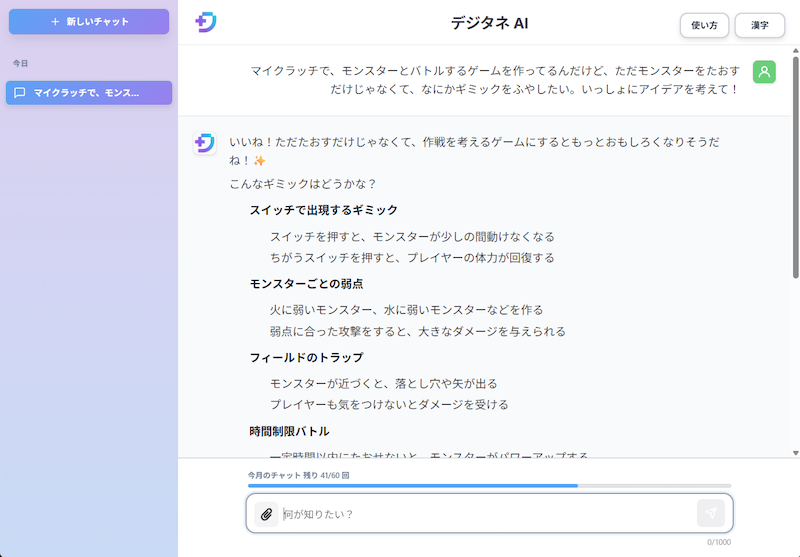
Task: Click the chat bubble icon in sidebar
Action: click(19, 93)
